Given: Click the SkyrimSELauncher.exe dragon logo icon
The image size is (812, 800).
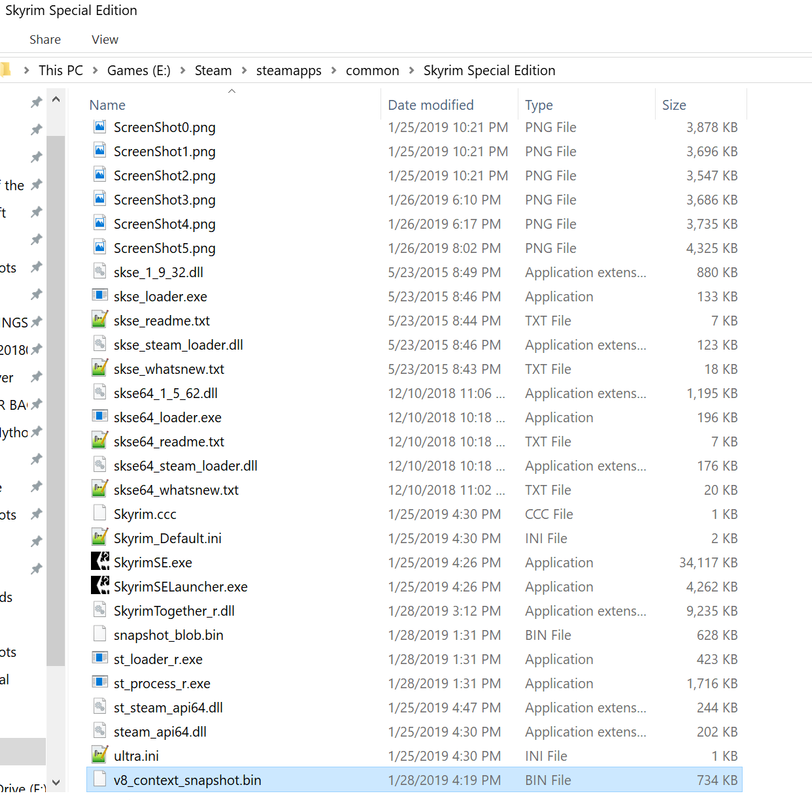Looking at the screenshot, I should point(100,586).
